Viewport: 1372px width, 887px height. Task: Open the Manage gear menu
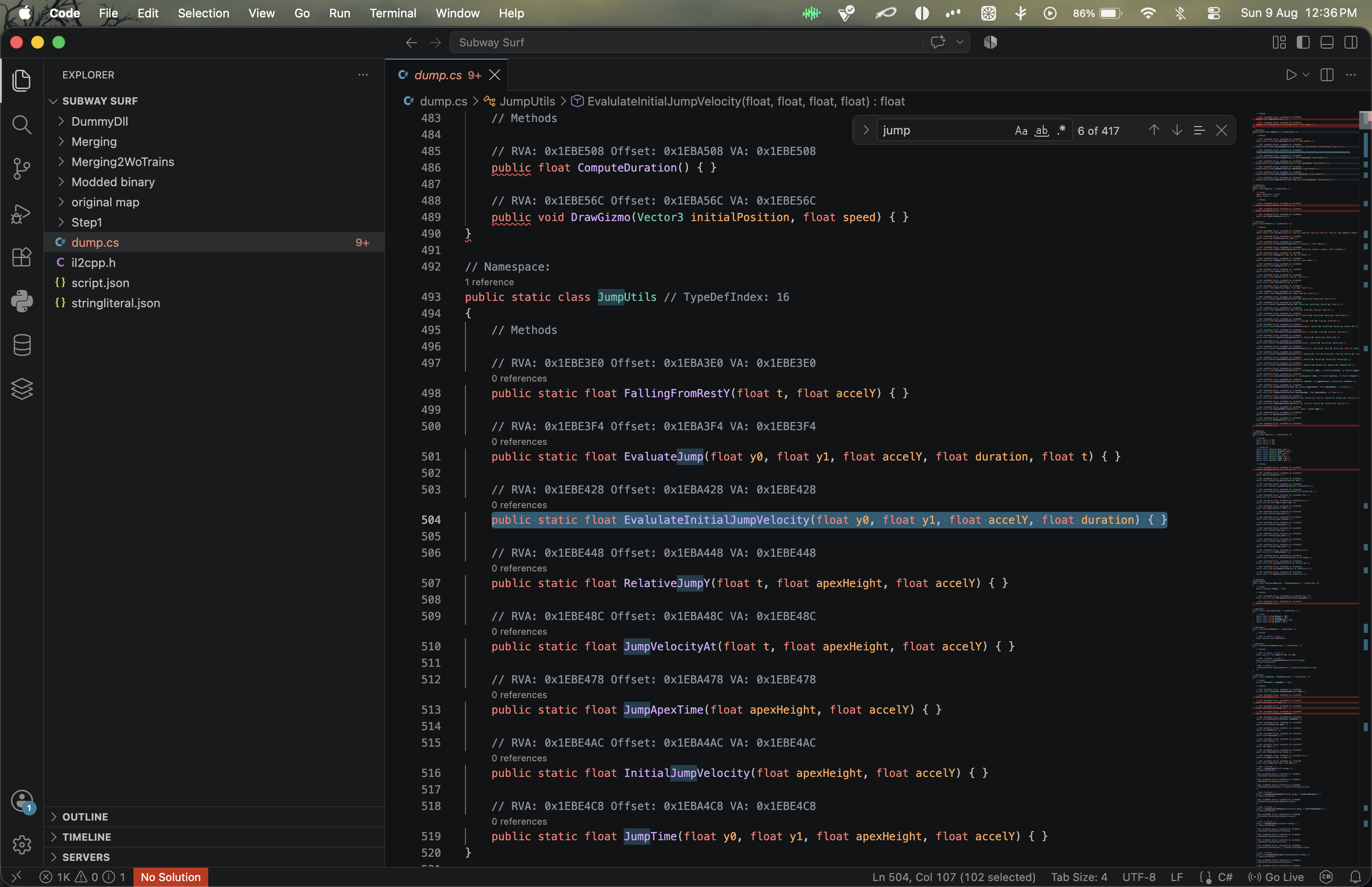tap(22, 844)
